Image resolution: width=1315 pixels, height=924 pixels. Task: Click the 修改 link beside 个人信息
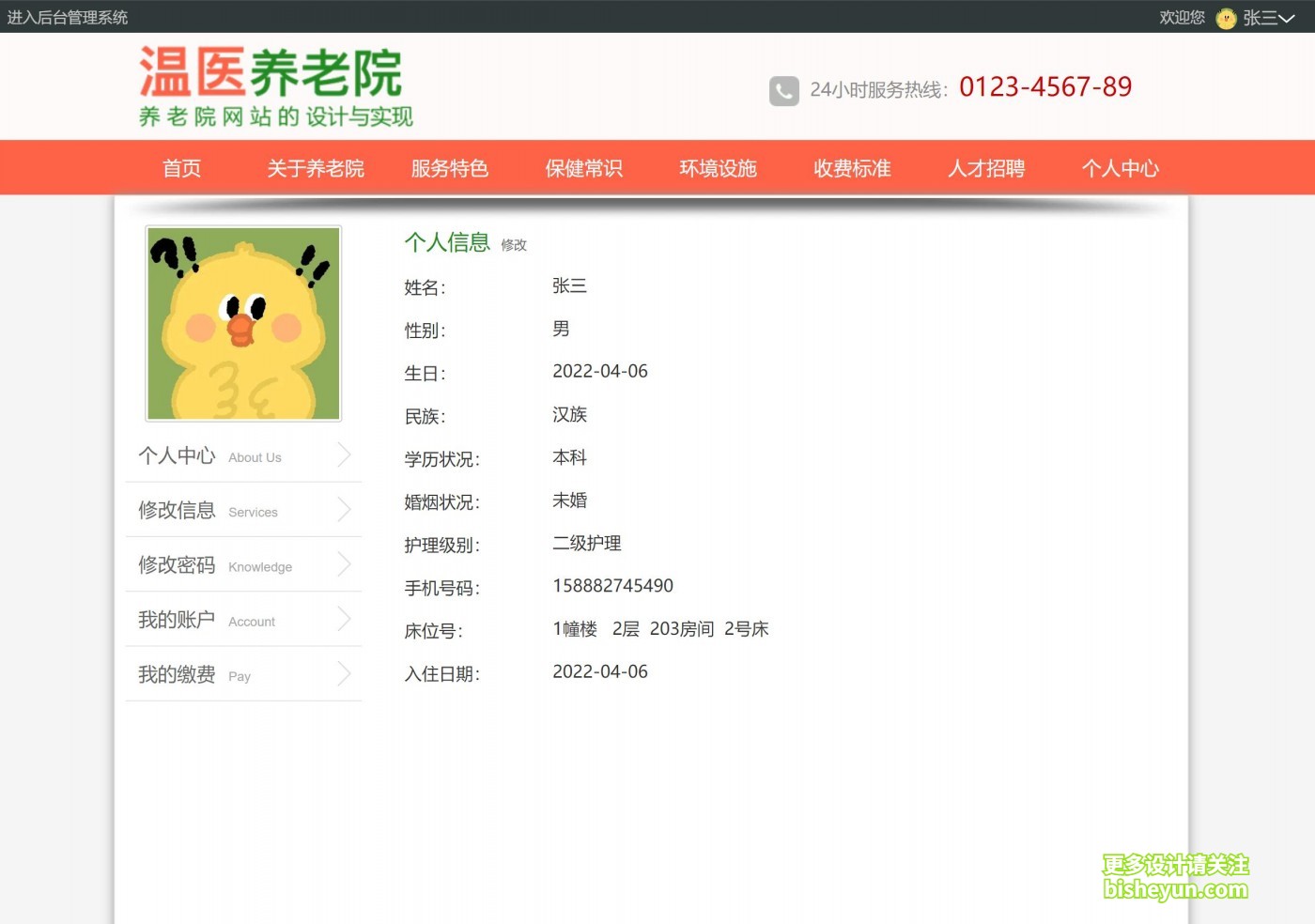(x=514, y=245)
